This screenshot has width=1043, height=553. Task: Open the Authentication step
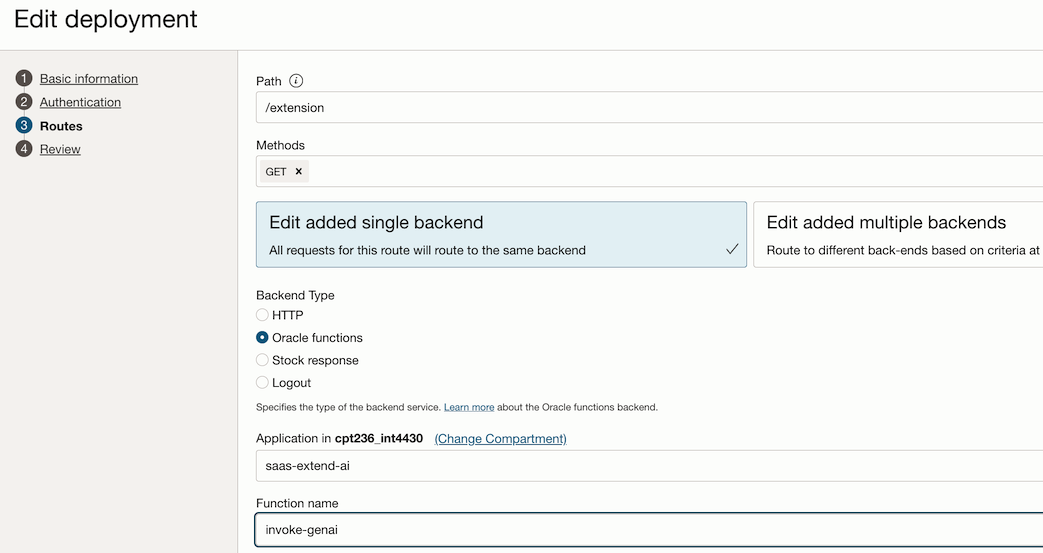coord(80,102)
